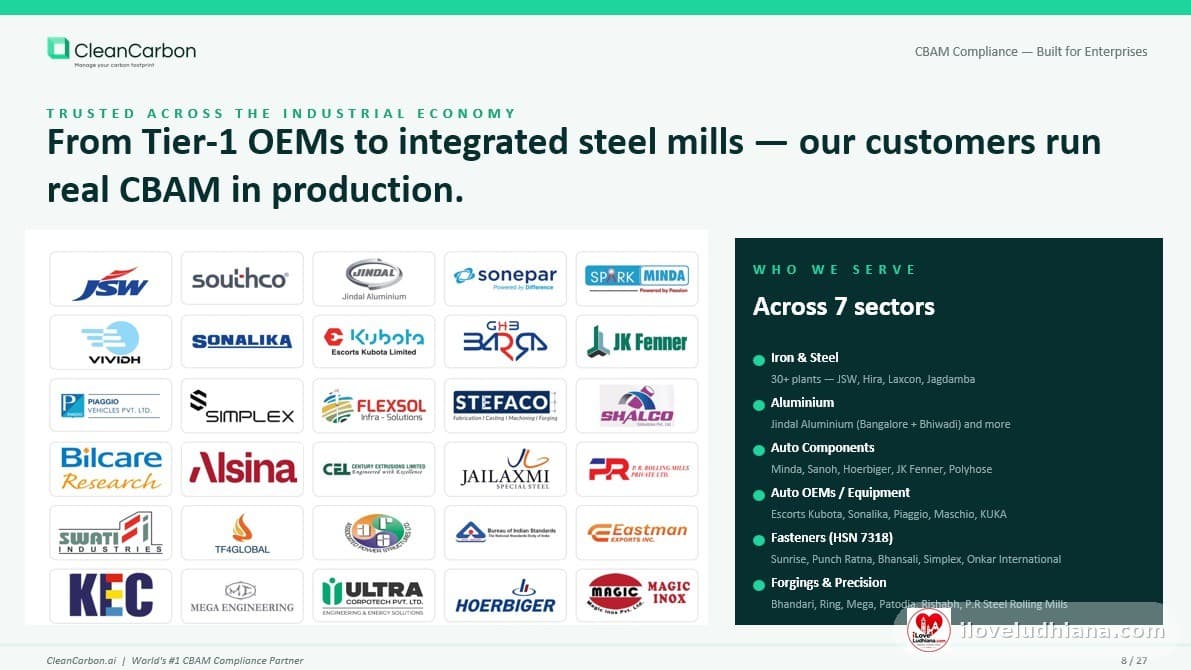Click the Mega Engineering logo tile
Viewport: 1191px width, 670px height.
click(x=242, y=596)
